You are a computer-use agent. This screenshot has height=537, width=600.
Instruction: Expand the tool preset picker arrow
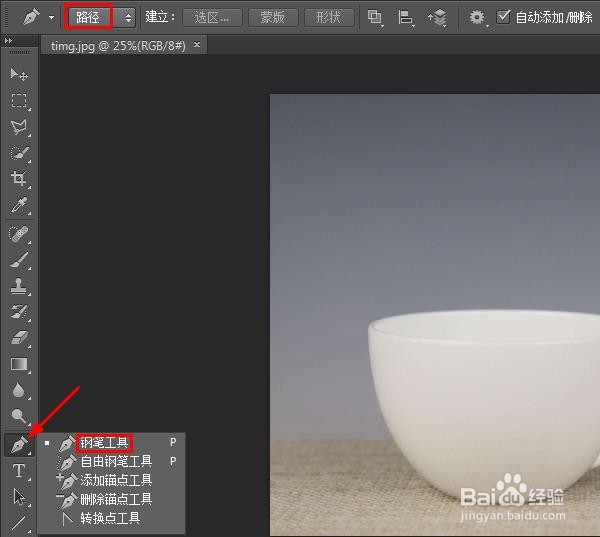51,17
